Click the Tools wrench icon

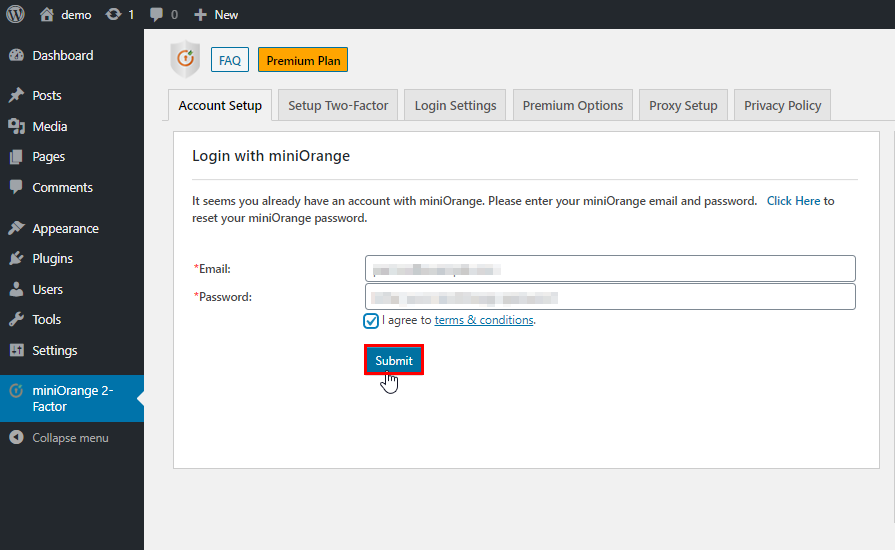(x=17, y=320)
